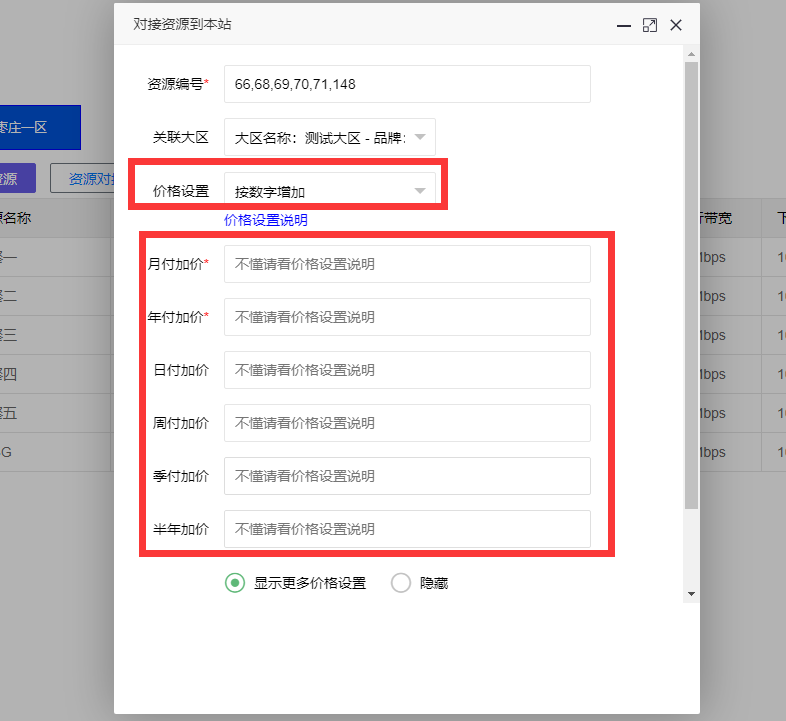
Task: Focus the 月付加价 input field
Action: pyautogui.click(x=407, y=264)
